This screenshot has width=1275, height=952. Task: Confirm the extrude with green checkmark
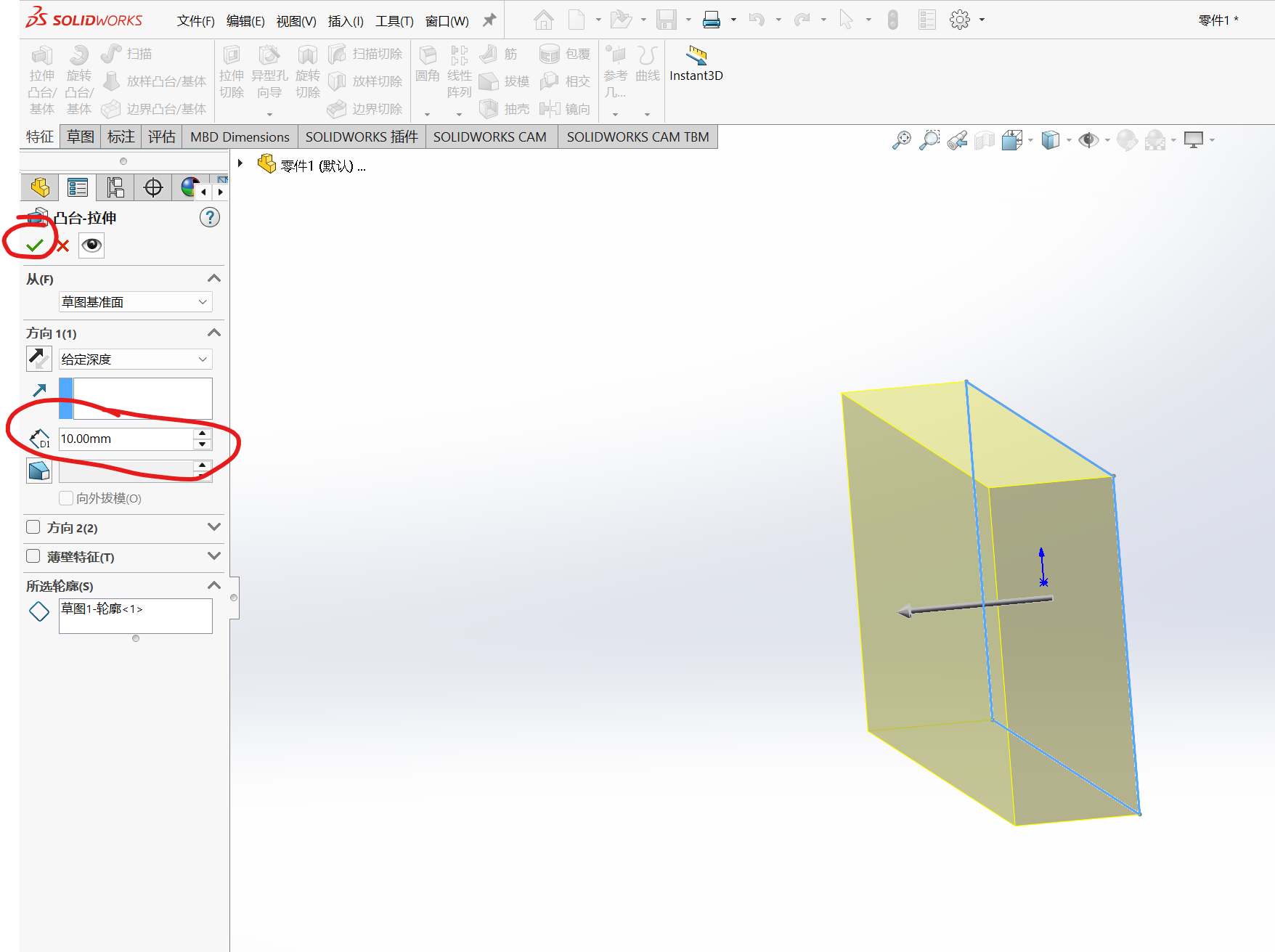[x=34, y=245]
